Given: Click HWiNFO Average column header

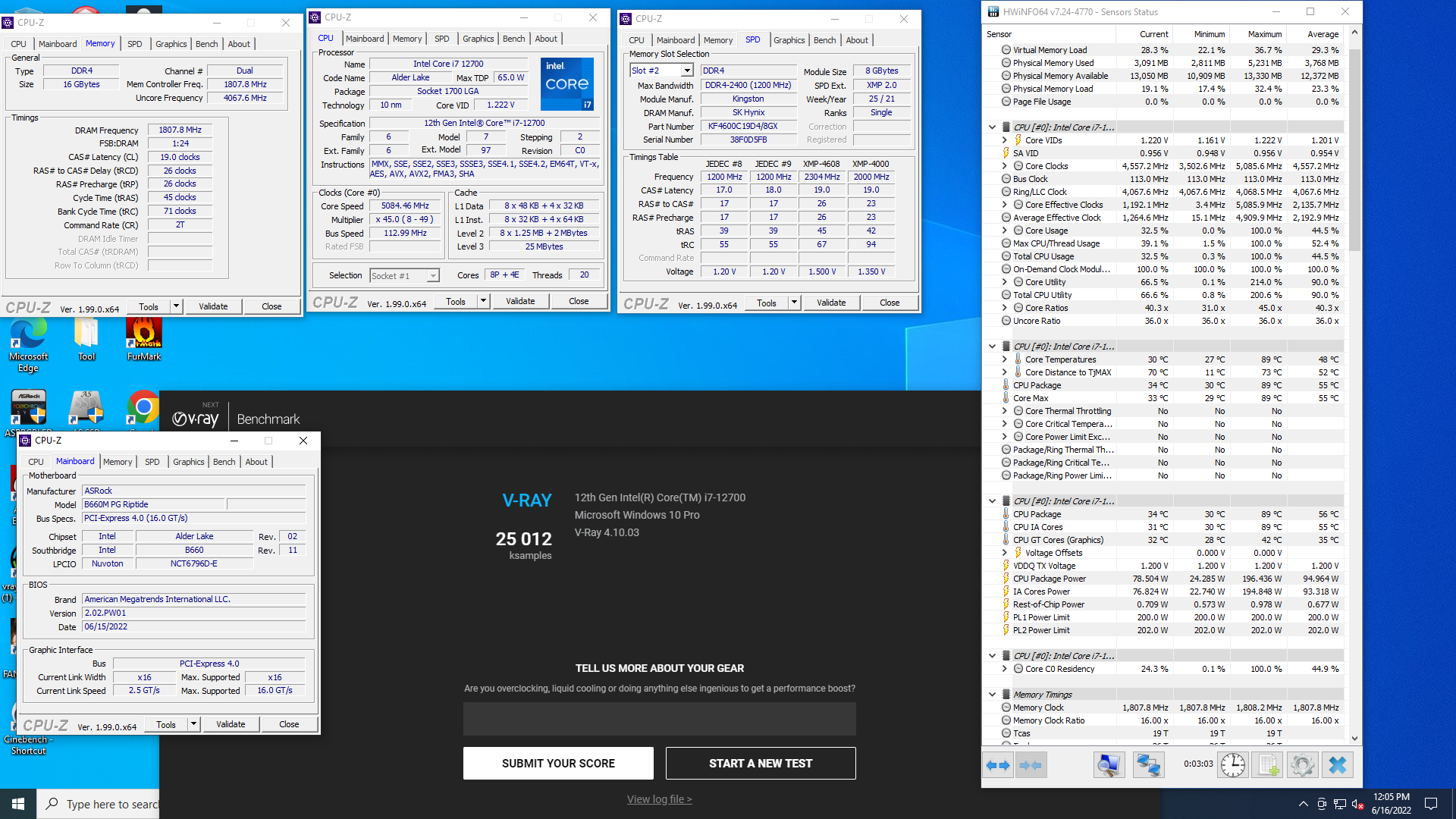Looking at the screenshot, I should [1314, 34].
